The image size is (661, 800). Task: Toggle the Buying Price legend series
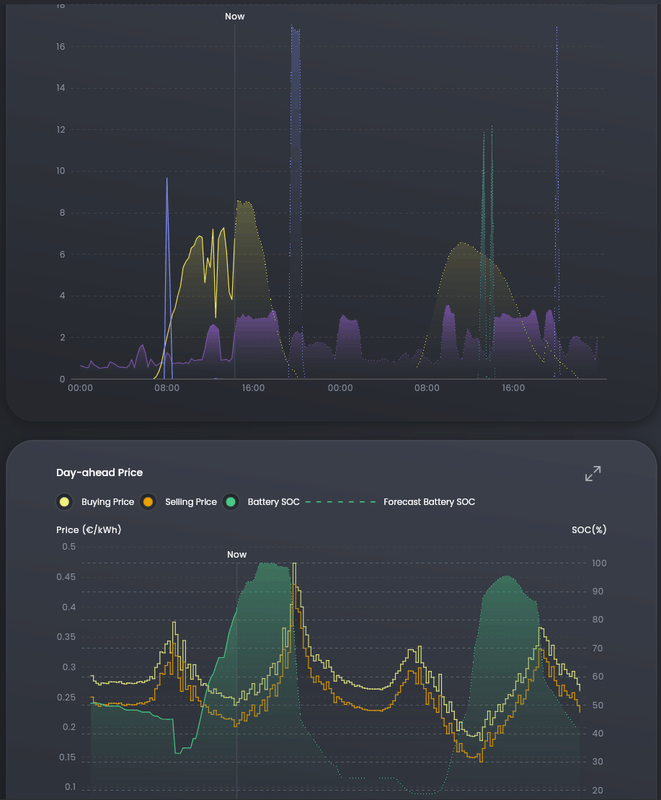[95, 502]
